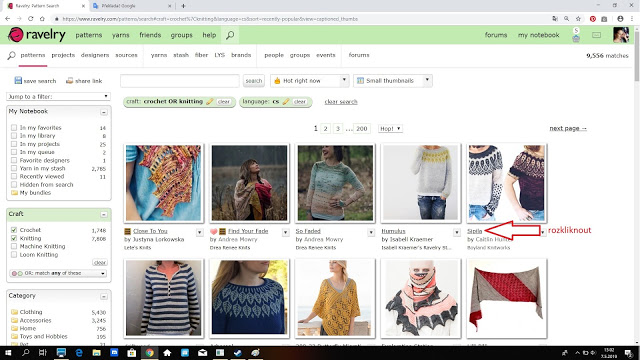The height and width of the screenshot is (360, 640).
Task: Edit language filter with the pencil icon
Action: pyautogui.click(x=286, y=102)
